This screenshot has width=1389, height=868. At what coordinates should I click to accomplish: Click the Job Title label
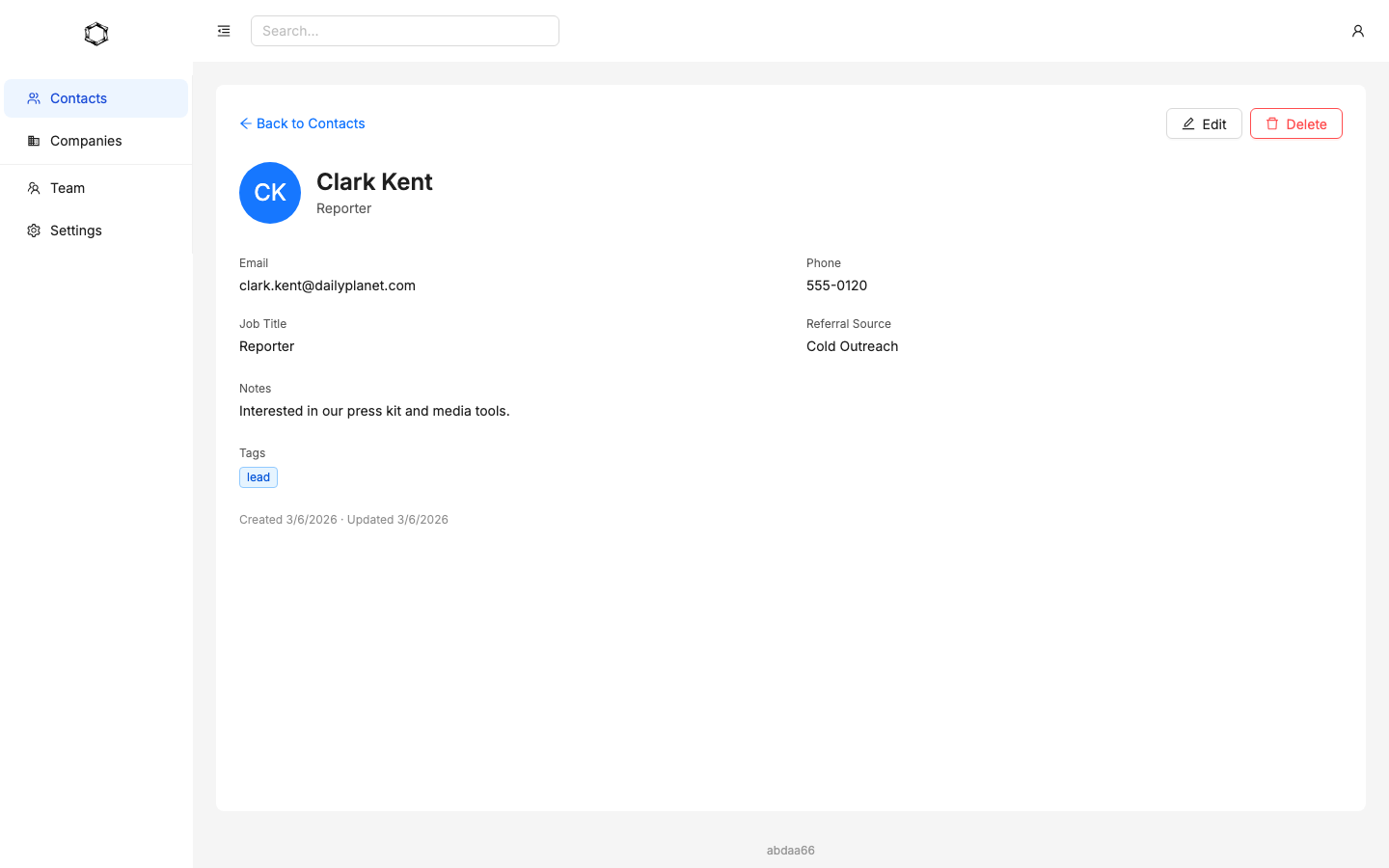pyautogui.click(x=262, y=324)
